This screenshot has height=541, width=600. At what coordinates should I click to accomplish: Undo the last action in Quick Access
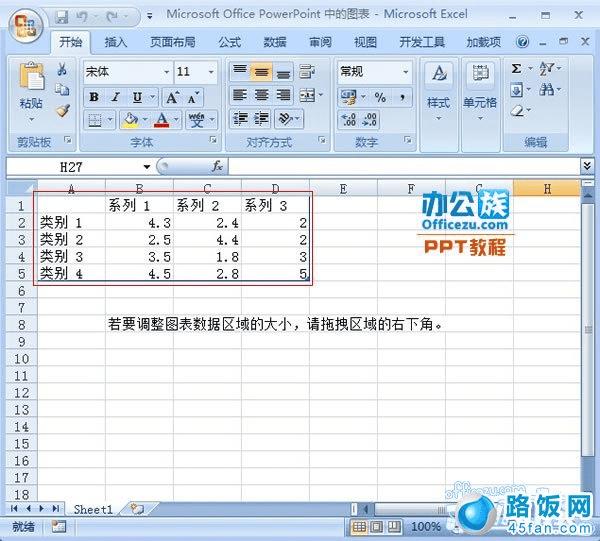[82, 16]
